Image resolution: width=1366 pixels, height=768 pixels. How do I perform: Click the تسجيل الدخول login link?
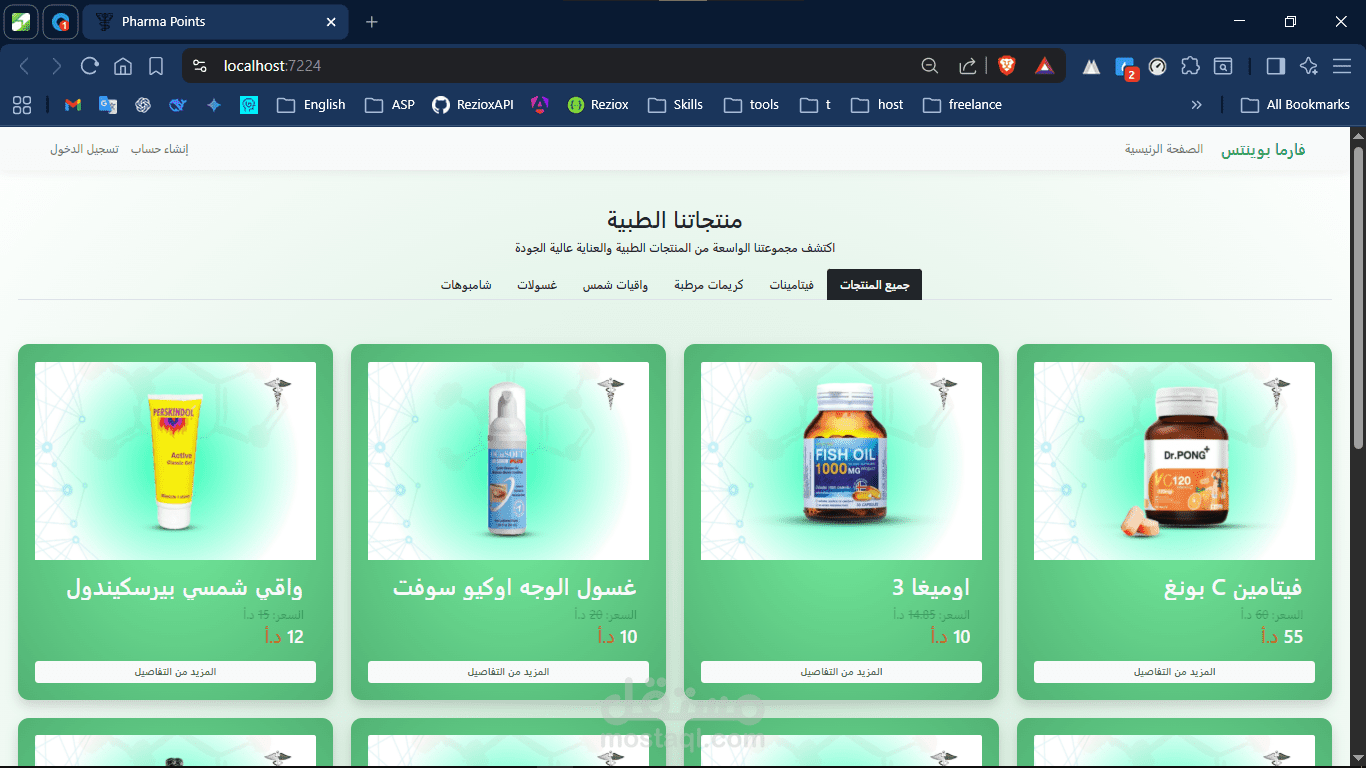pyautogui.click(x=84, y=149)
